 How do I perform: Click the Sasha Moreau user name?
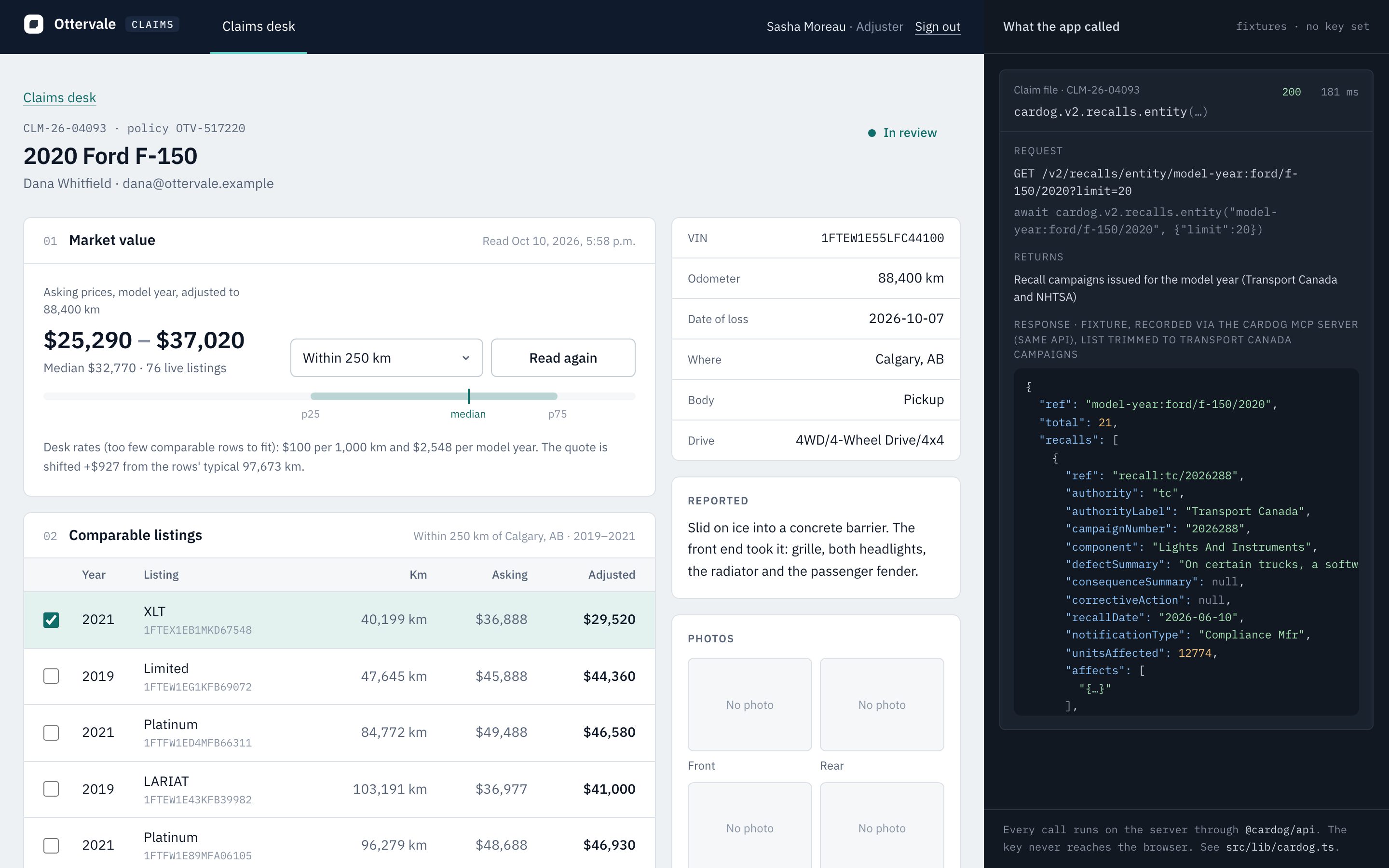[x=806, y=27]
